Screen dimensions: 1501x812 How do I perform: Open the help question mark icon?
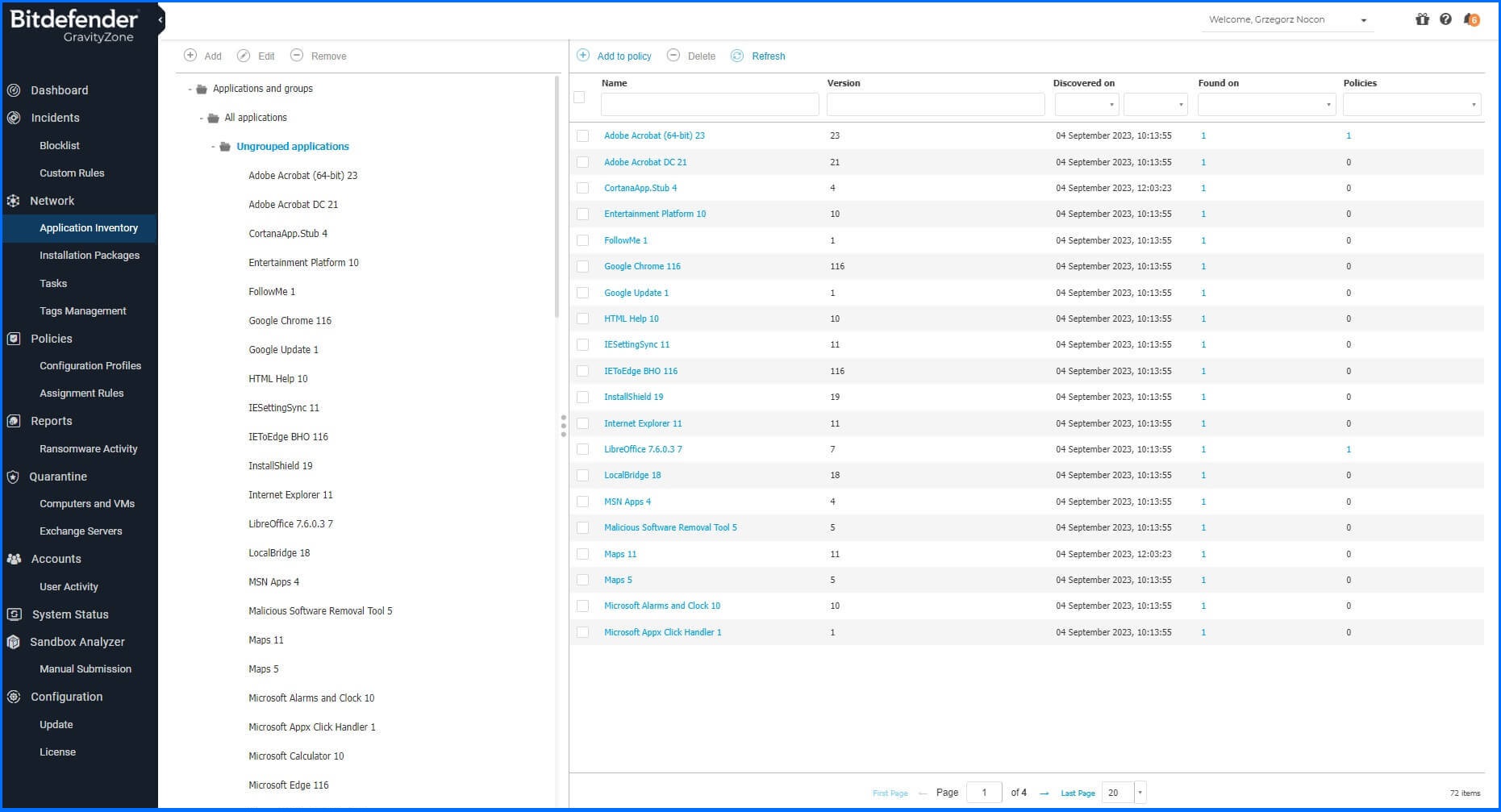coord(1445,19)
